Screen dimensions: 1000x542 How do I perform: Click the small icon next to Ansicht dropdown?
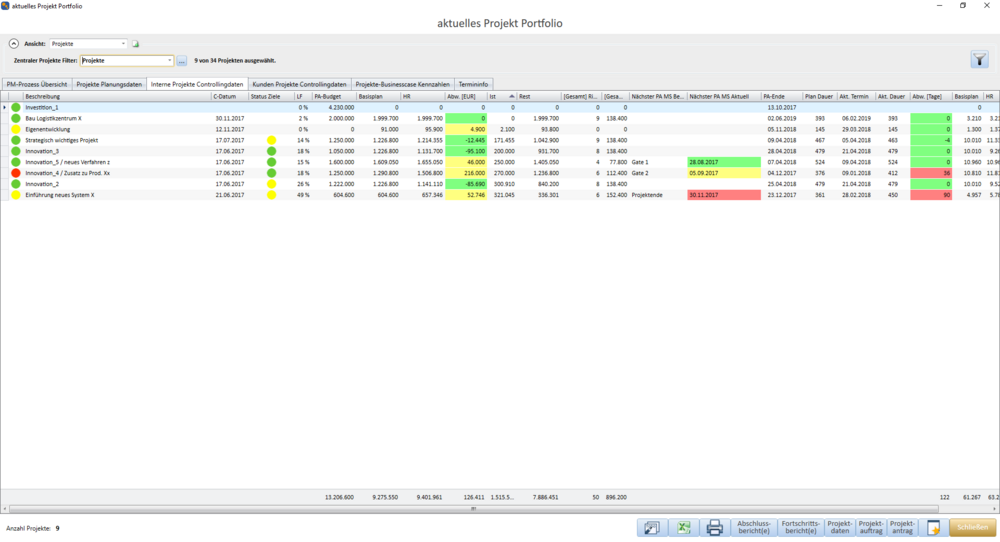coord(137,44)
